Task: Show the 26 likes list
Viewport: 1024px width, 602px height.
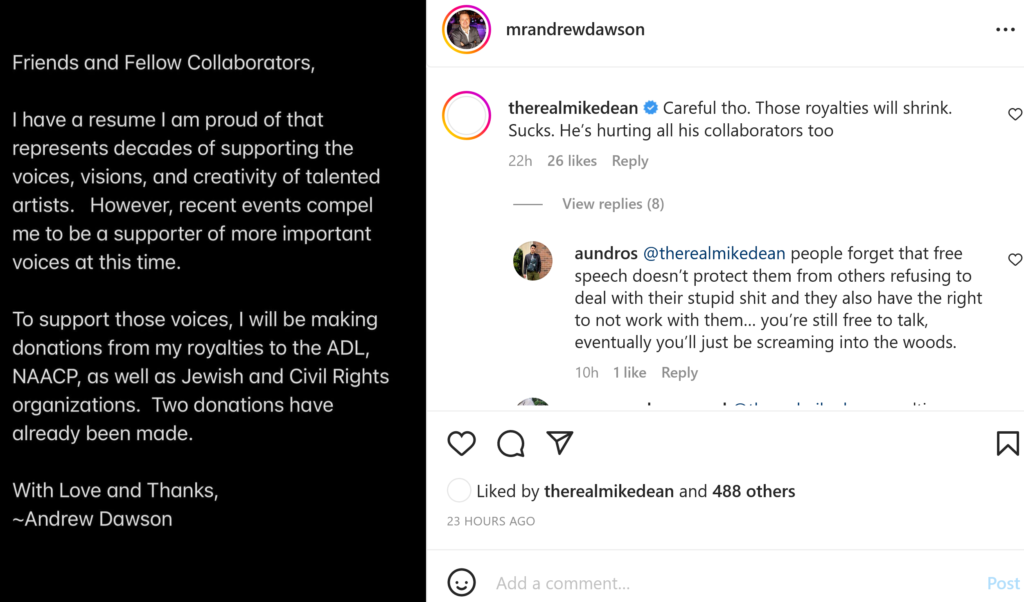Action: (x=572, y=161)
